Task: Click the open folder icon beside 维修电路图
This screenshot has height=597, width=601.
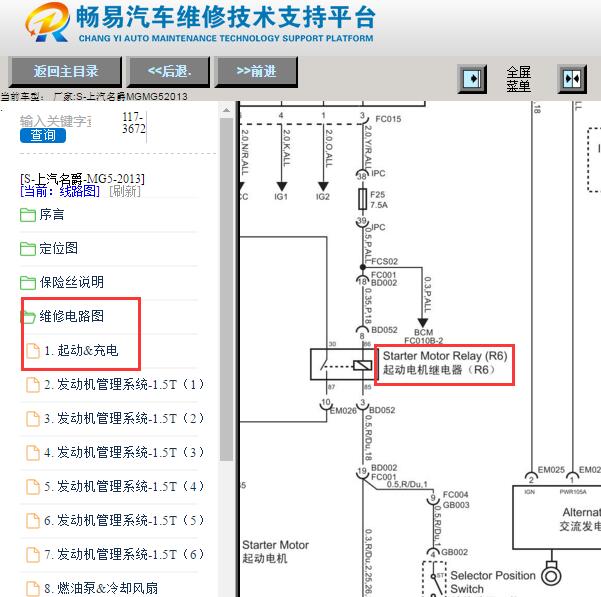Action: point(28,317)
